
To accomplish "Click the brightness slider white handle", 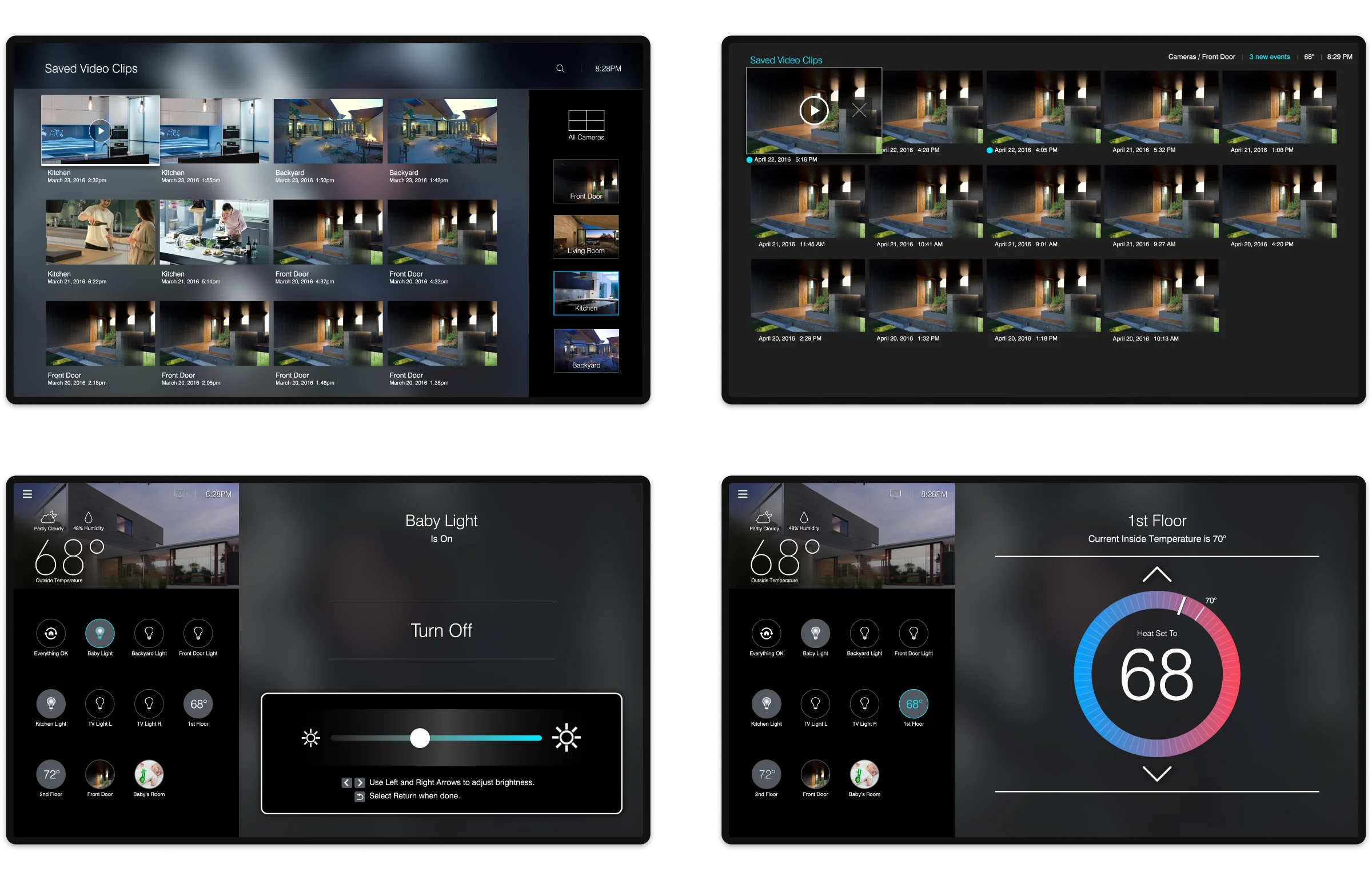I will 420,738.
